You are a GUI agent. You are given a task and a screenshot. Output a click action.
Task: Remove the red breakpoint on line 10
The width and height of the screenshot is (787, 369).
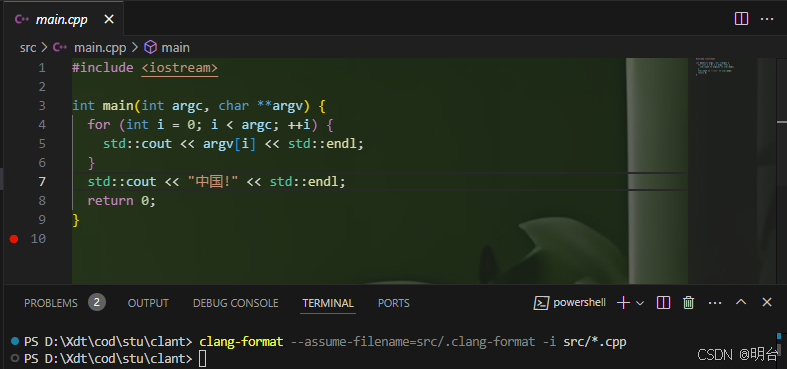[x=14, y=239]
